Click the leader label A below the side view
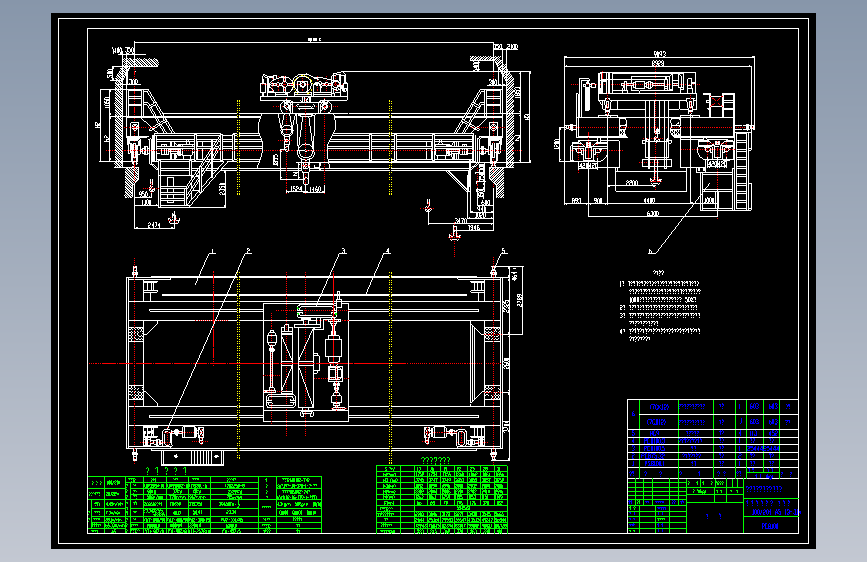This screenshot has height=562, width=867. 650,252
